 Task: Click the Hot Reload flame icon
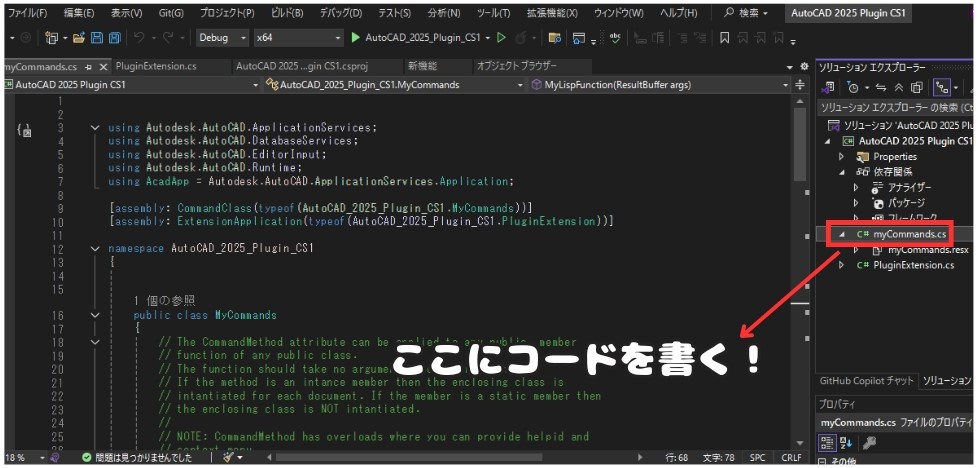click(520, 38)
